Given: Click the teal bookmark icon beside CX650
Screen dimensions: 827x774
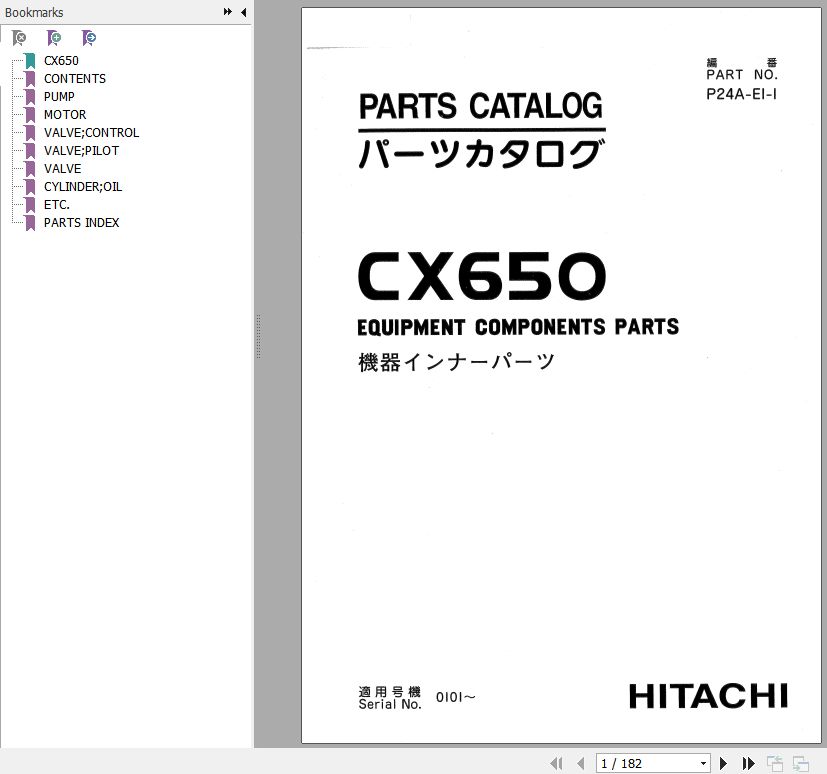Looking at the screenshot, I should click(31, 61).
